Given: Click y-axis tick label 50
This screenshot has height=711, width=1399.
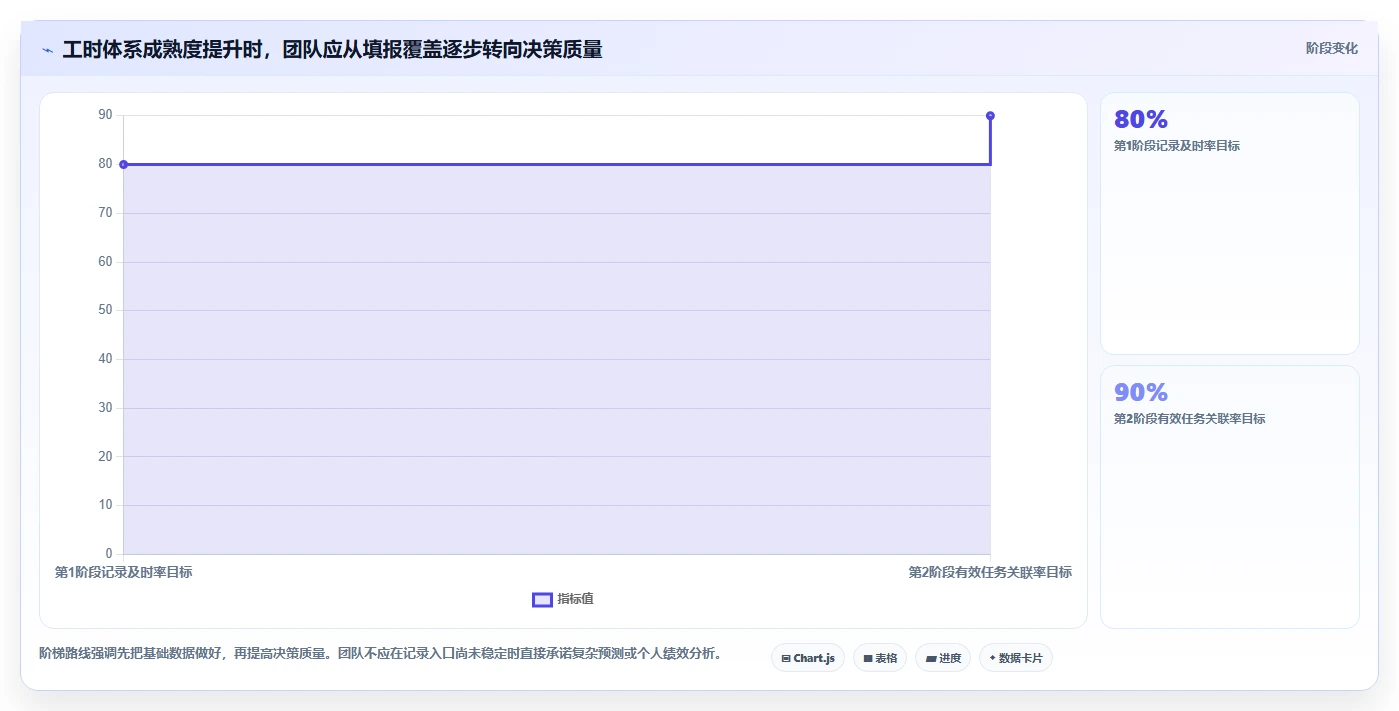Looking at the screenshot, I should (105, 310).
